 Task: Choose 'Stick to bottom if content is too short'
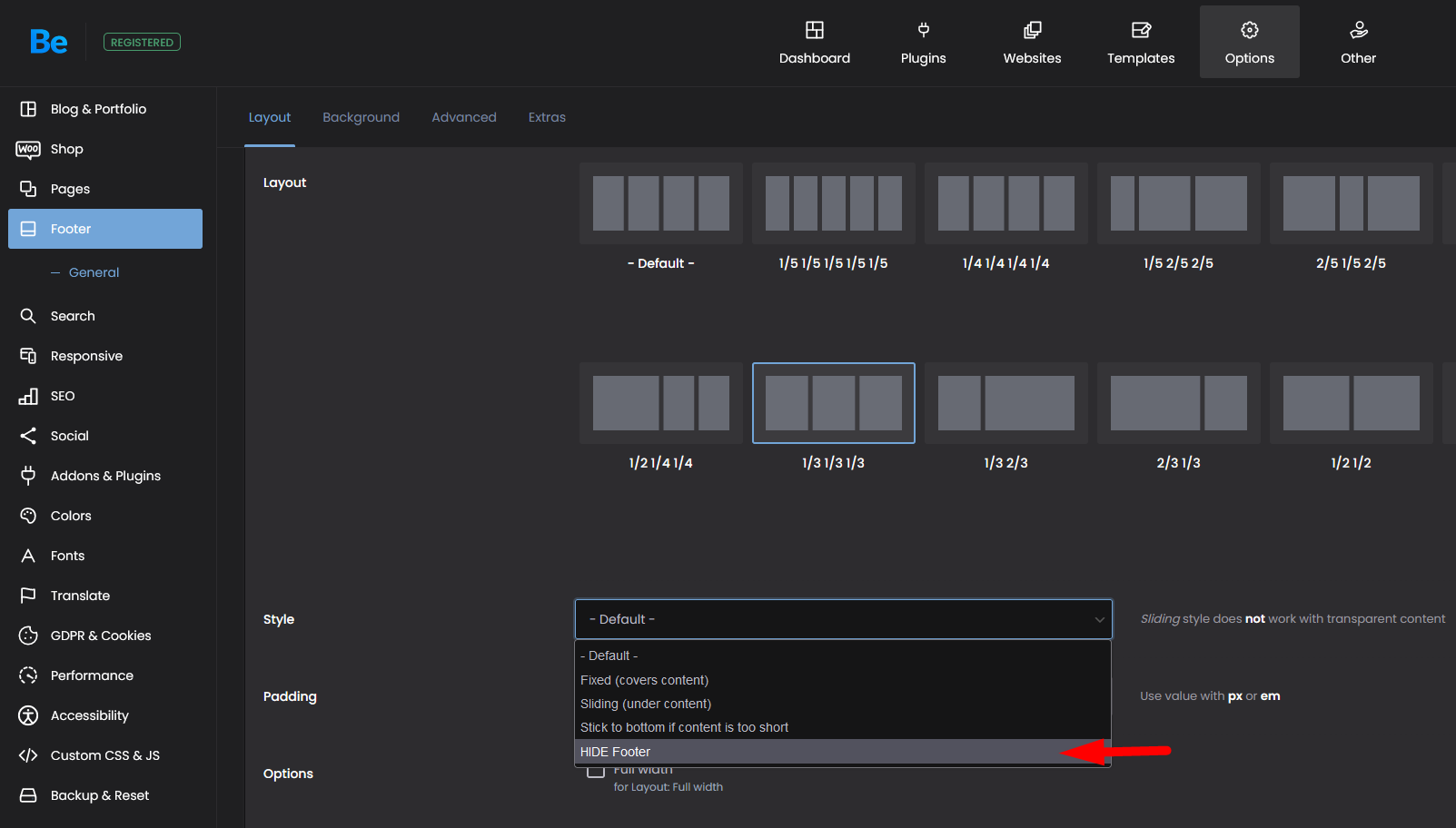coord(843,727)
